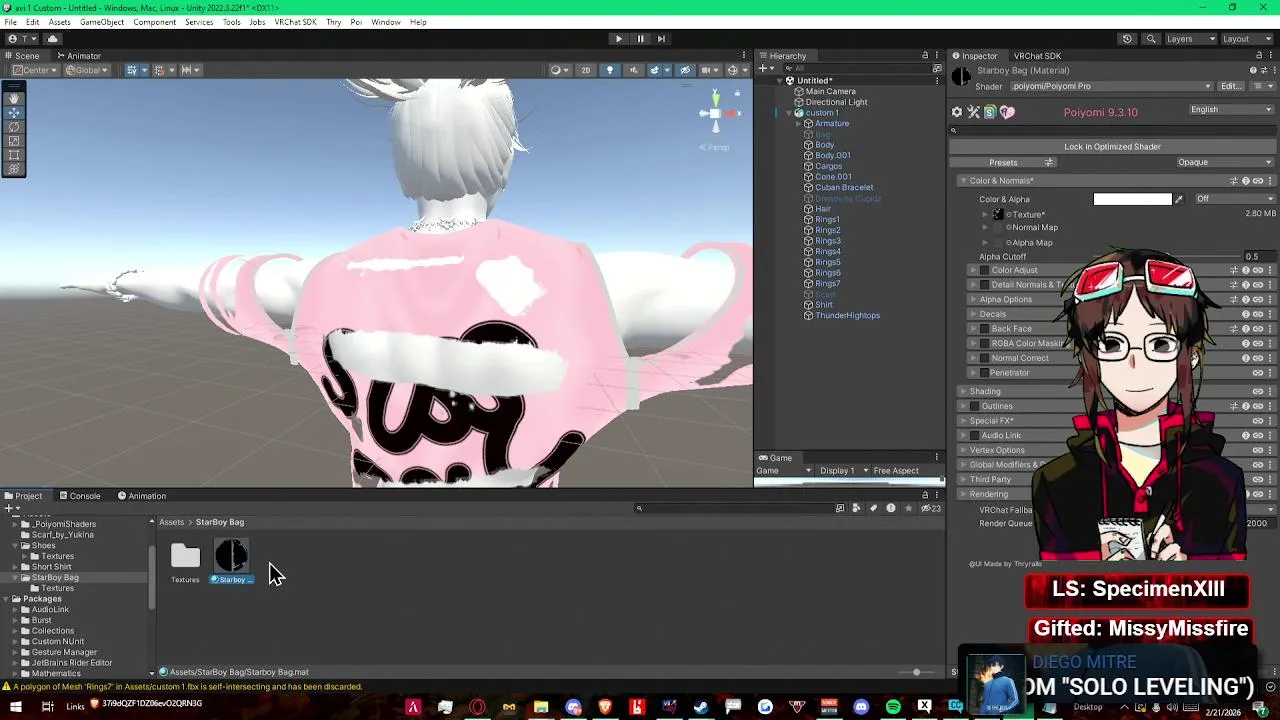Toggle Scene grid visibility
Viewport: 1280px width, 720px height.
131,70
